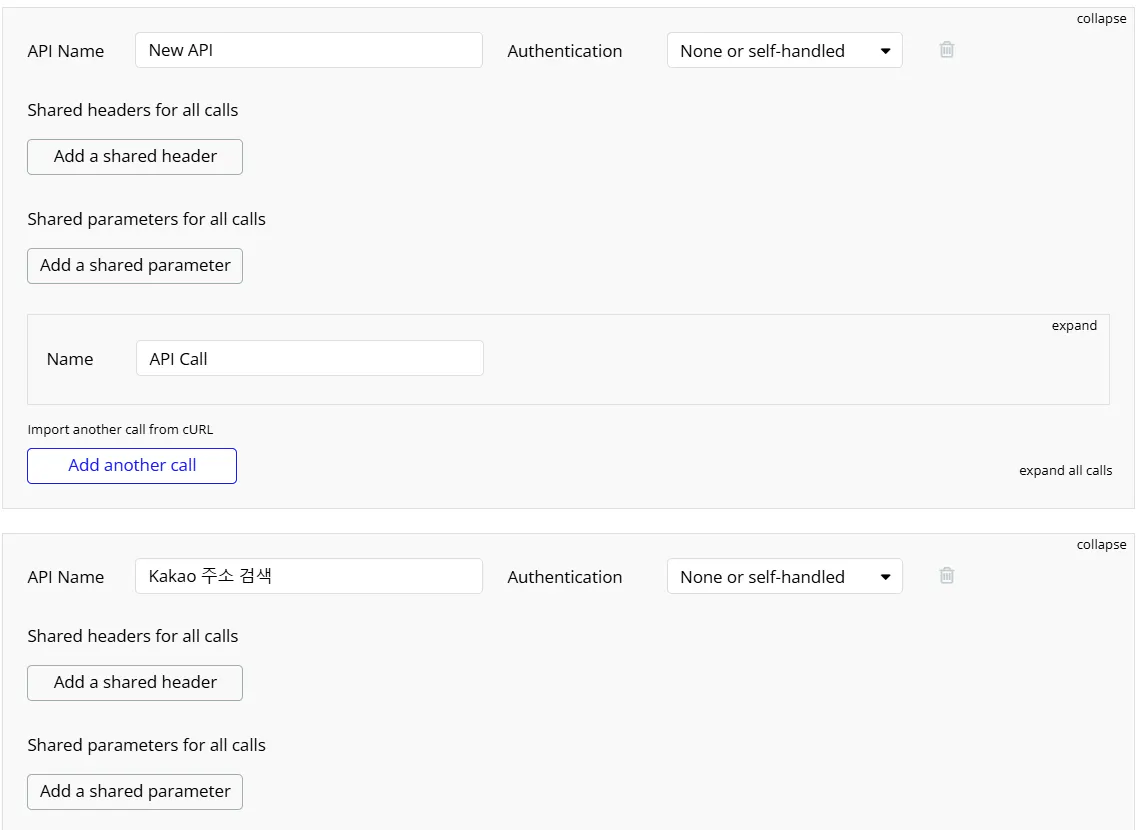Screen dimensions: 1142x830
Task: Click Import another call from cURL
Action: point(120,430)
